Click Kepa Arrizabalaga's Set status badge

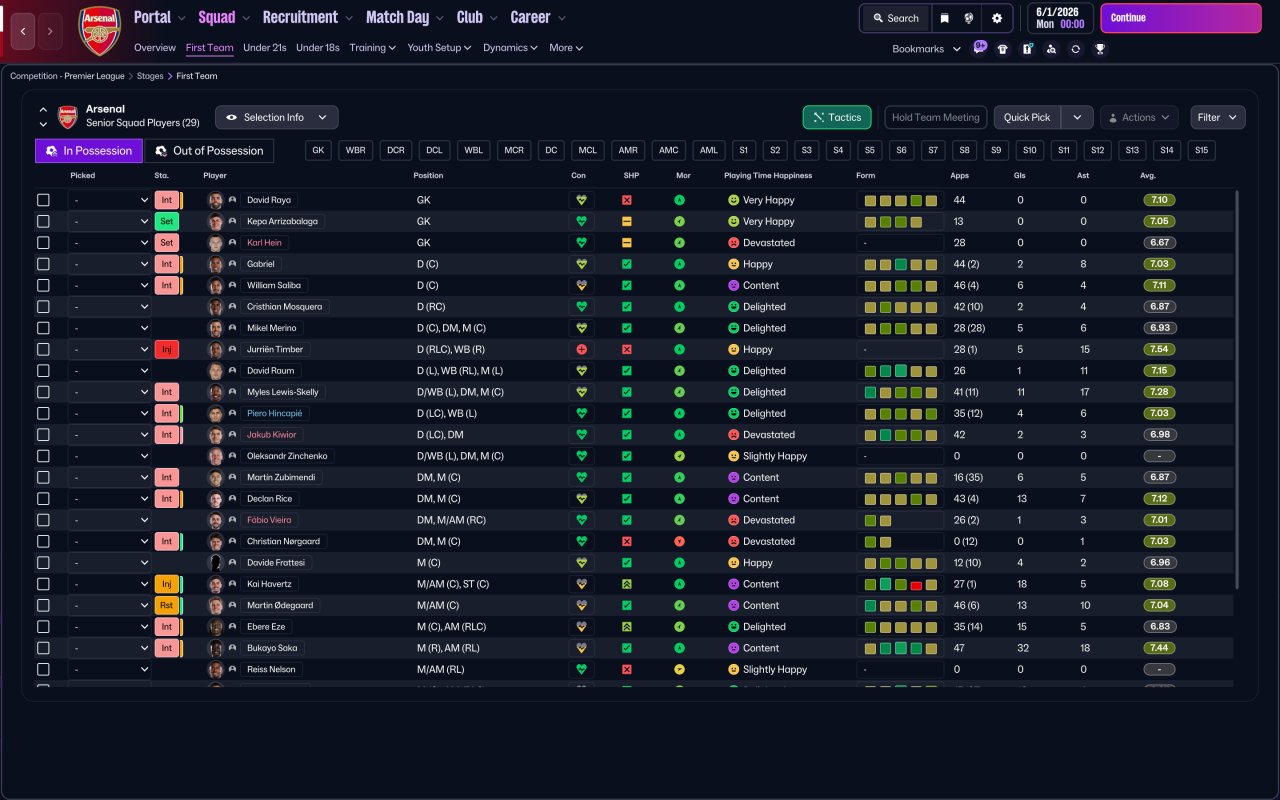pos(166,222)
